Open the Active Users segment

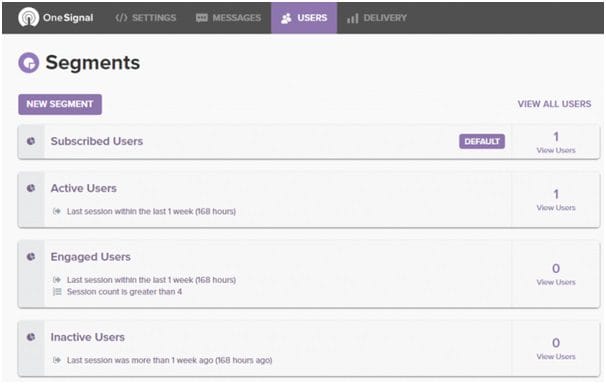83,188
